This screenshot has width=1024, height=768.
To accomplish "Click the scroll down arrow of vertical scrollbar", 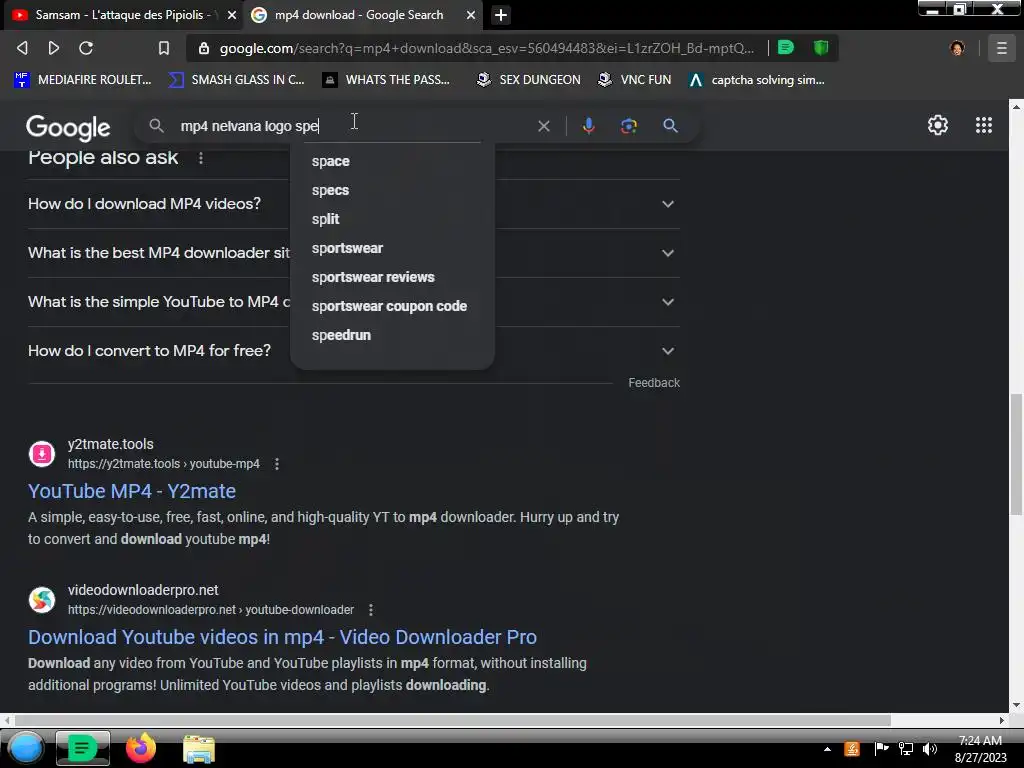I will coord(1016,705).
